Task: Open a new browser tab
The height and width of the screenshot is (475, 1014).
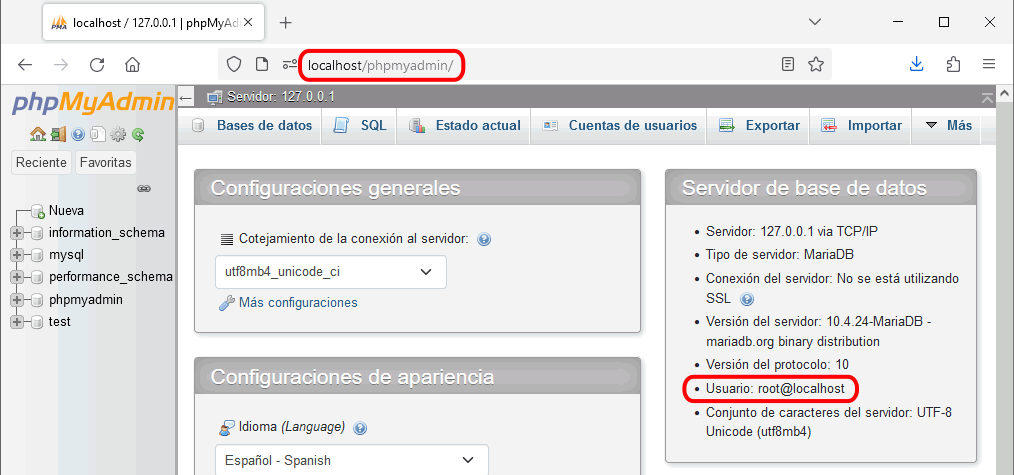Action: pos(286,23)
